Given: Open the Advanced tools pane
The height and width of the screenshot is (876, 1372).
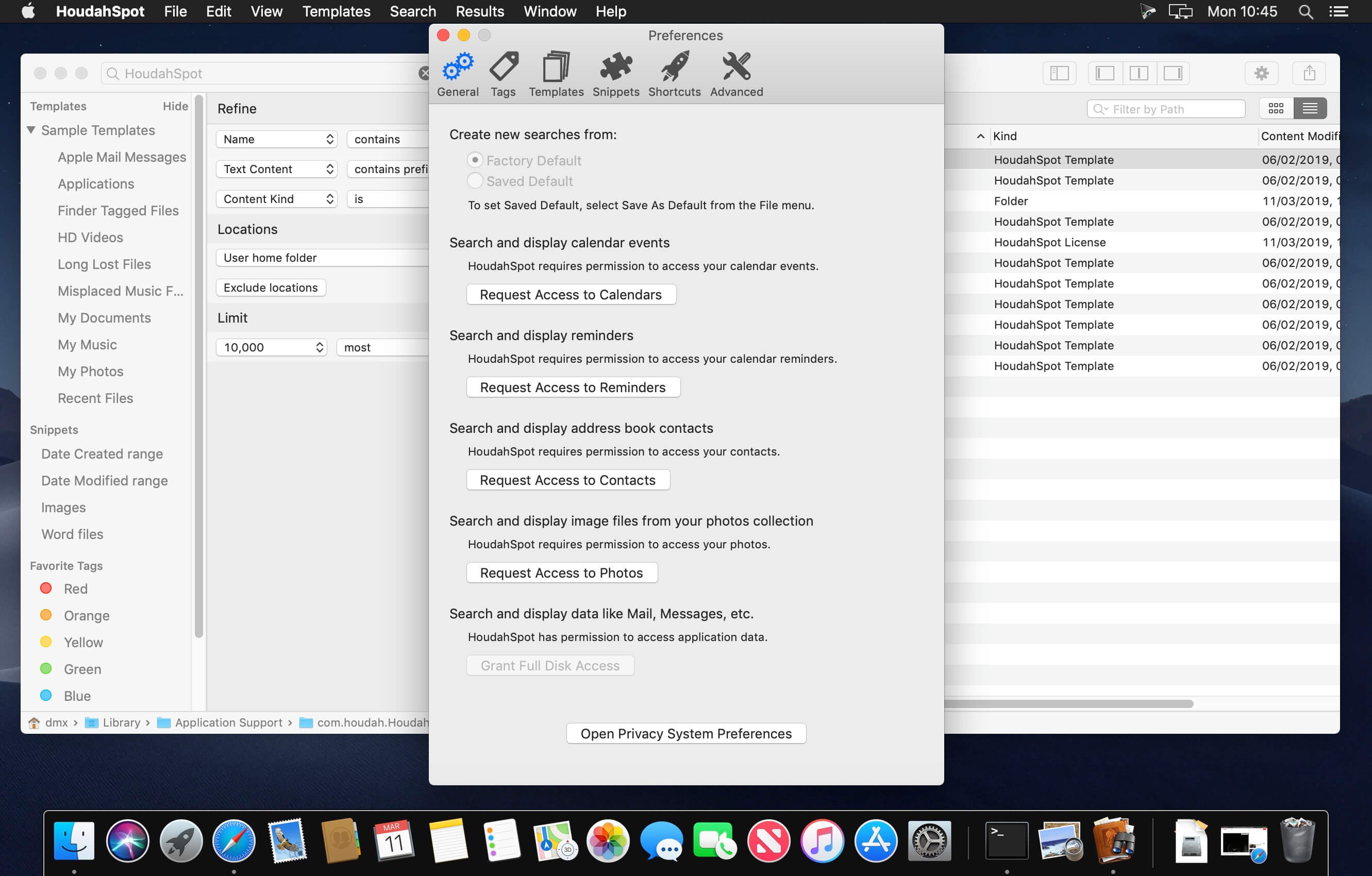Looking at the screenshot, I should tap(736, 75).
